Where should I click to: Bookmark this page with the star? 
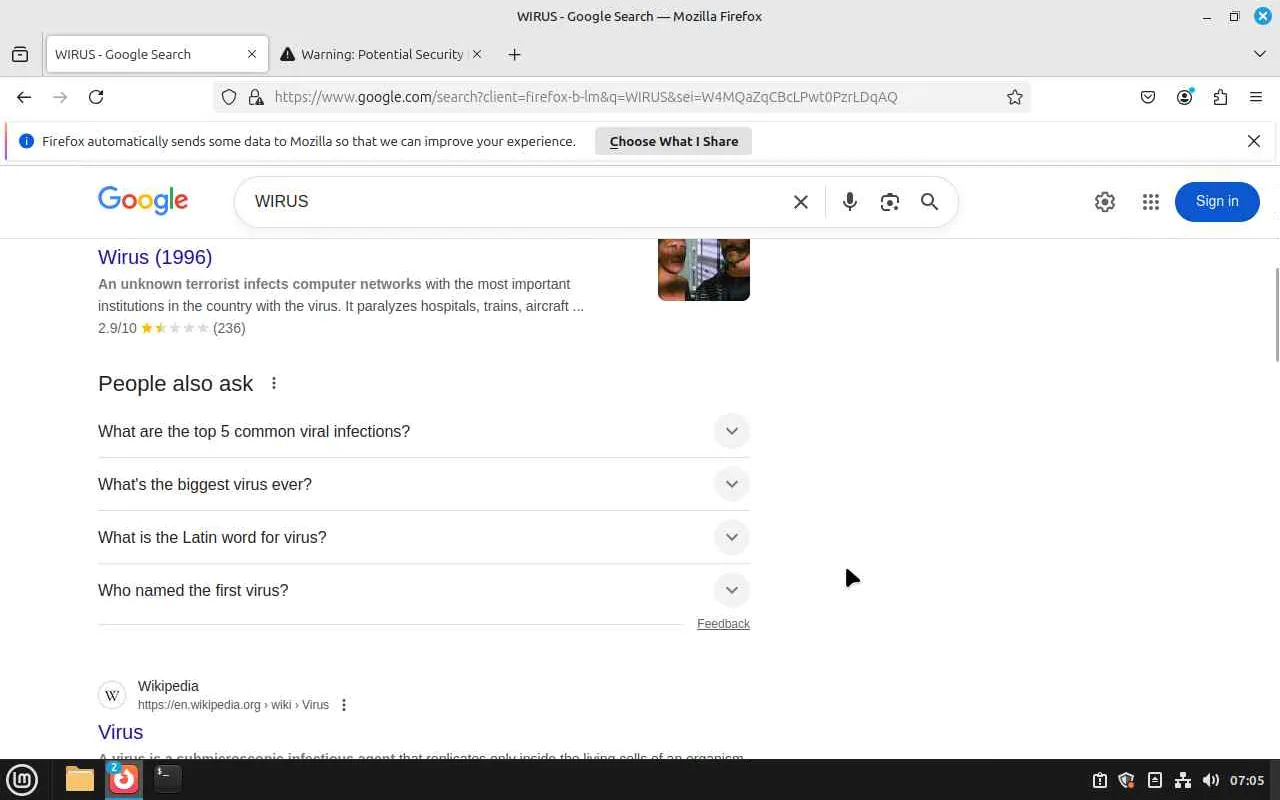click(x=1015, y=97)
